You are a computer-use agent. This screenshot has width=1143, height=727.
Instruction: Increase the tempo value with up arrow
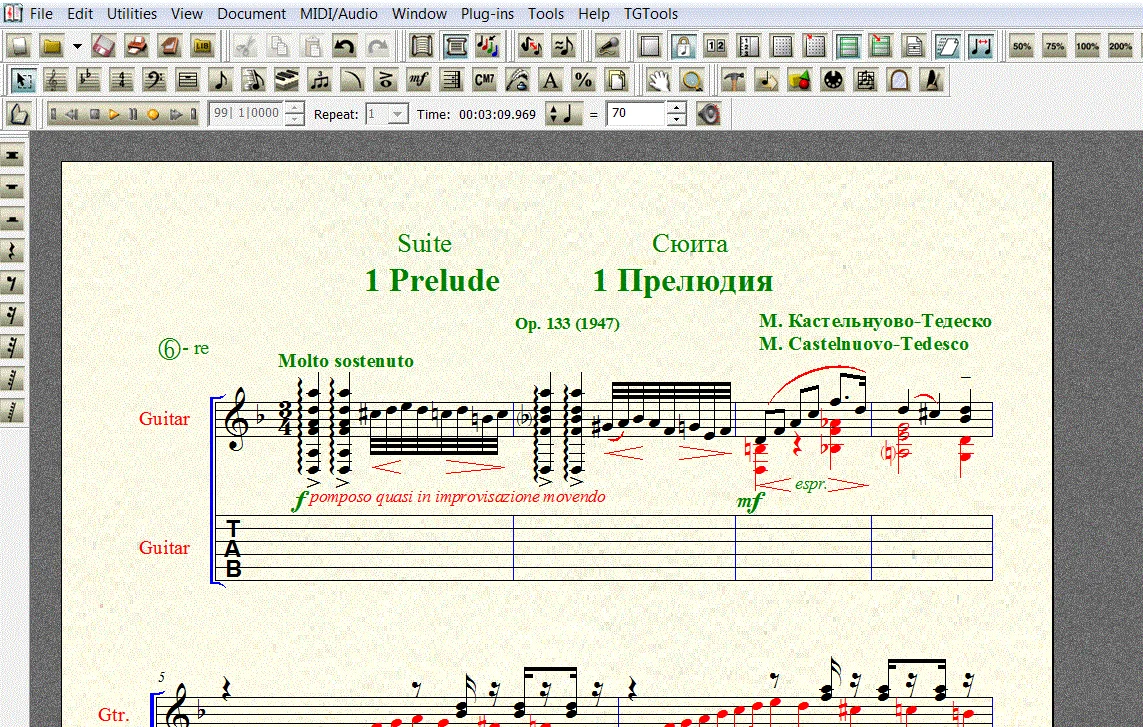[676, 108]
